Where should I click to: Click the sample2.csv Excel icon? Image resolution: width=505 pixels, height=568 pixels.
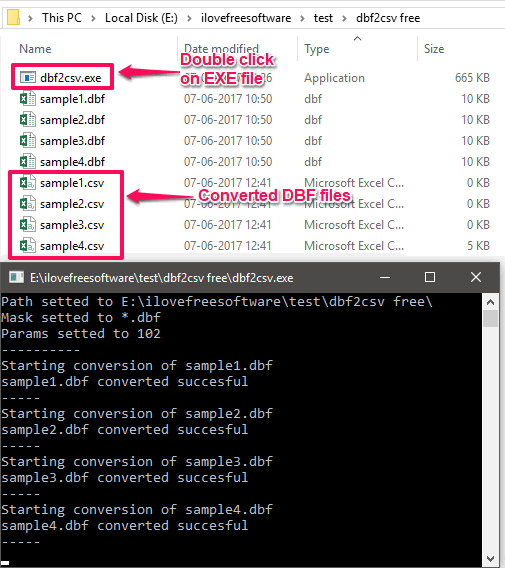click(x=28, y=204)
